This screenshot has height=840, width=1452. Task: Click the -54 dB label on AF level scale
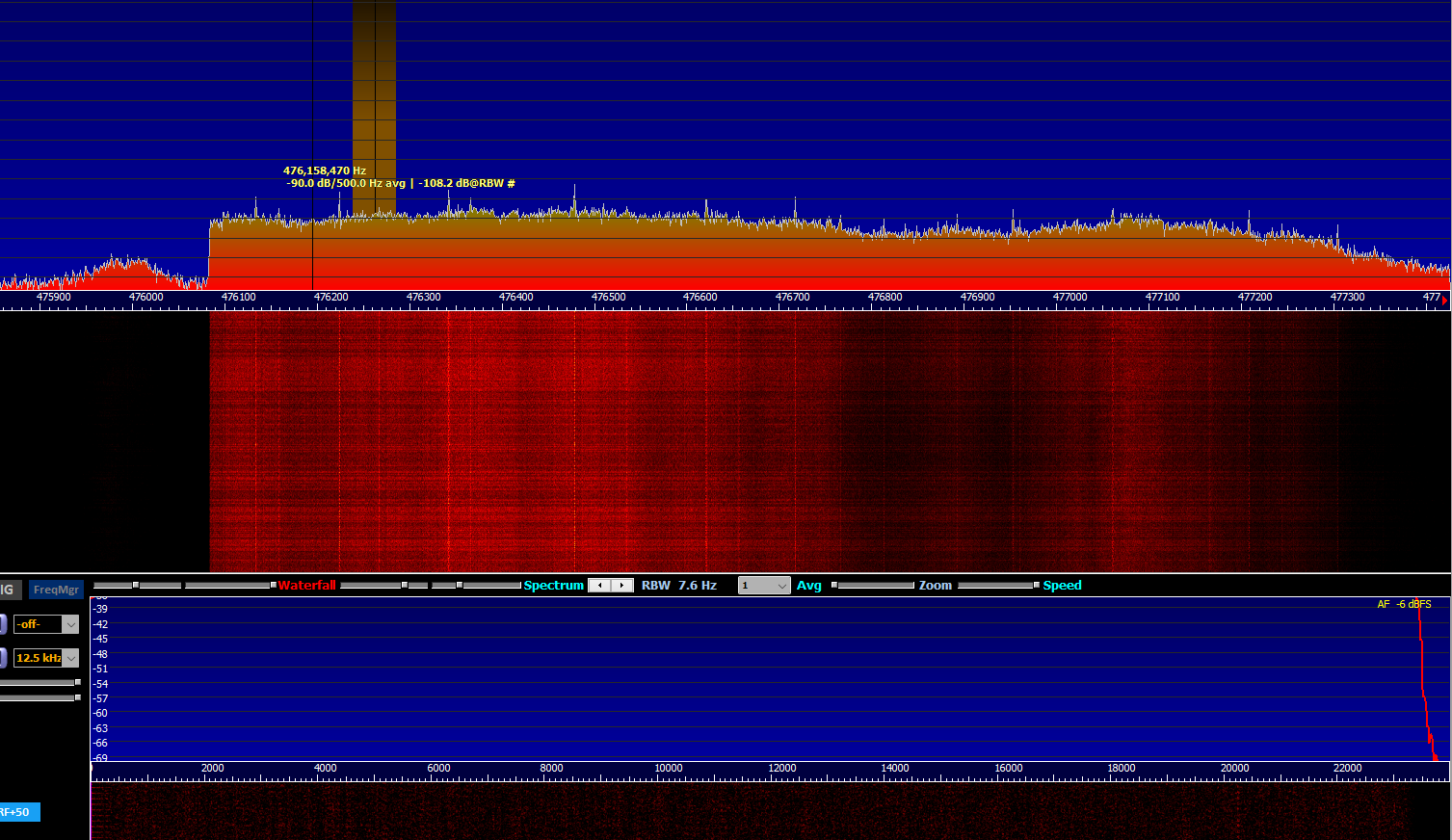coord(100,684)
